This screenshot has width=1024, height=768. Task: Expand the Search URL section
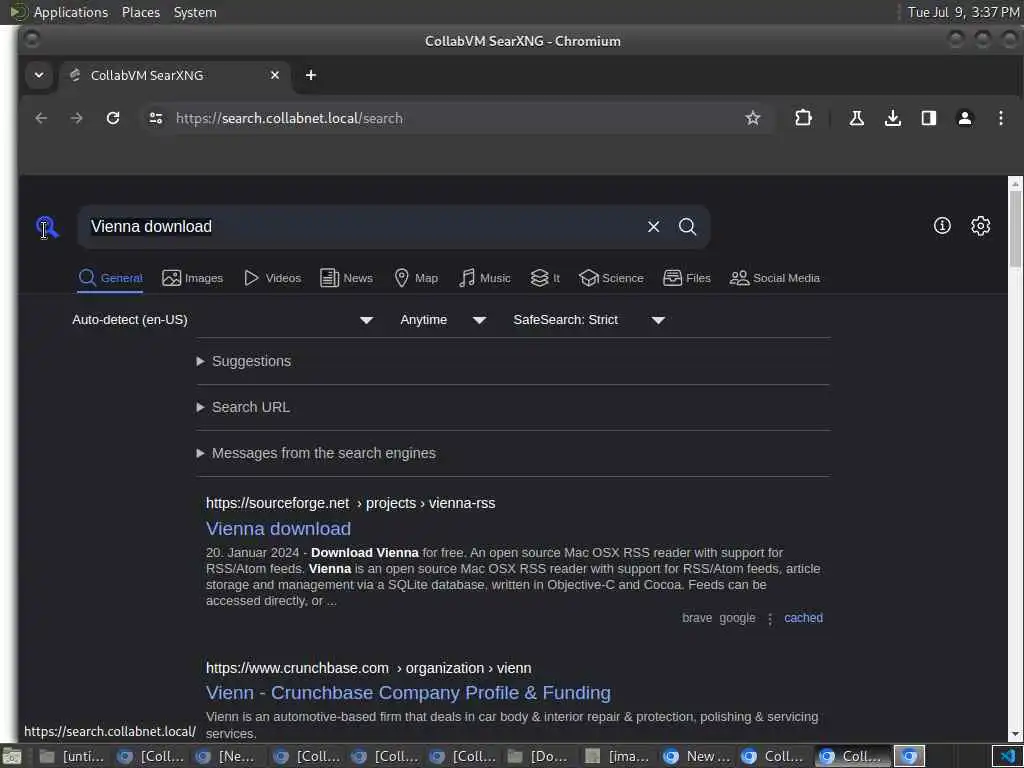tap(243, 408)
